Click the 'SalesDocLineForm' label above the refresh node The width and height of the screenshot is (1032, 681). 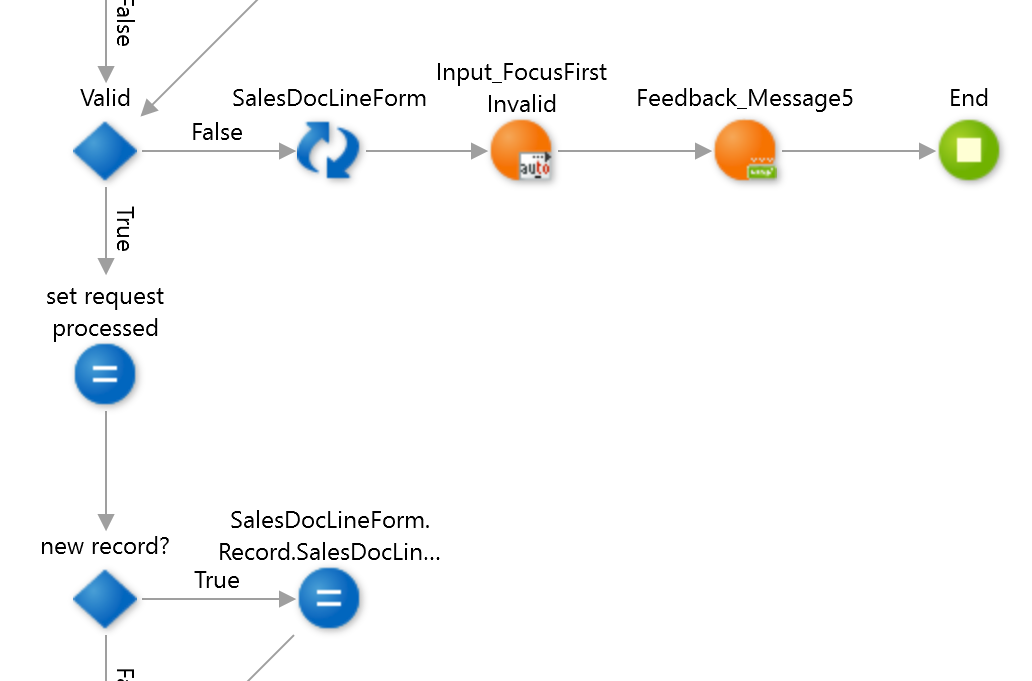[x=329, y=98]
